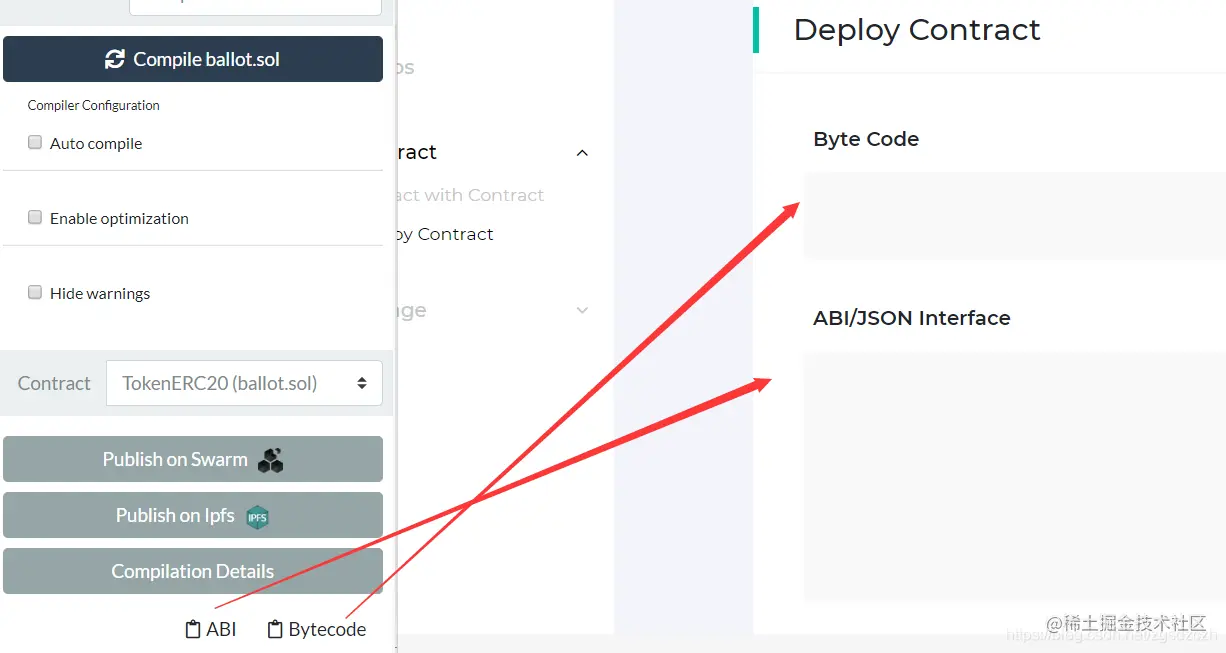Open Compilation Details
Screen dimensions: 1226x653
point(193,571)
